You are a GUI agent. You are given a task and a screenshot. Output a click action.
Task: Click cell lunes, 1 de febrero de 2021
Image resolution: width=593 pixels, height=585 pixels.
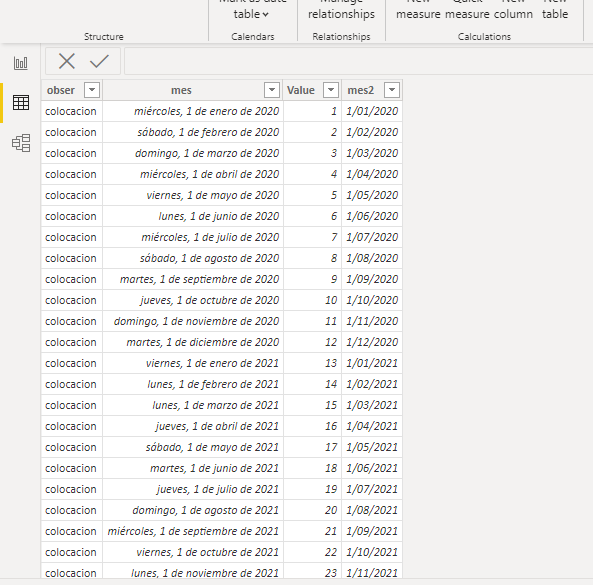coord(193,384)
